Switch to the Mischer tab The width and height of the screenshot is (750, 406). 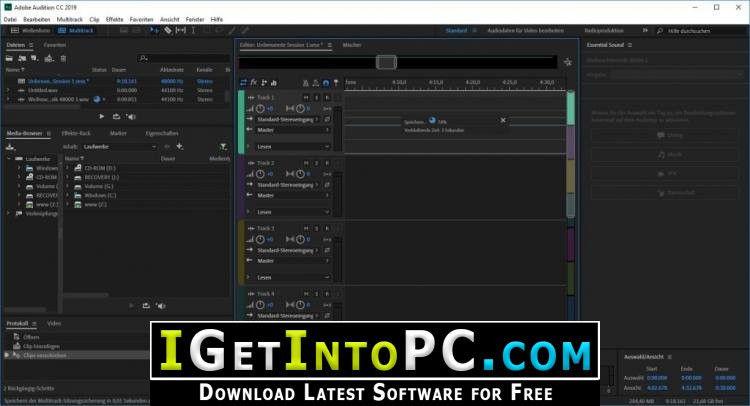pos(352,45)
